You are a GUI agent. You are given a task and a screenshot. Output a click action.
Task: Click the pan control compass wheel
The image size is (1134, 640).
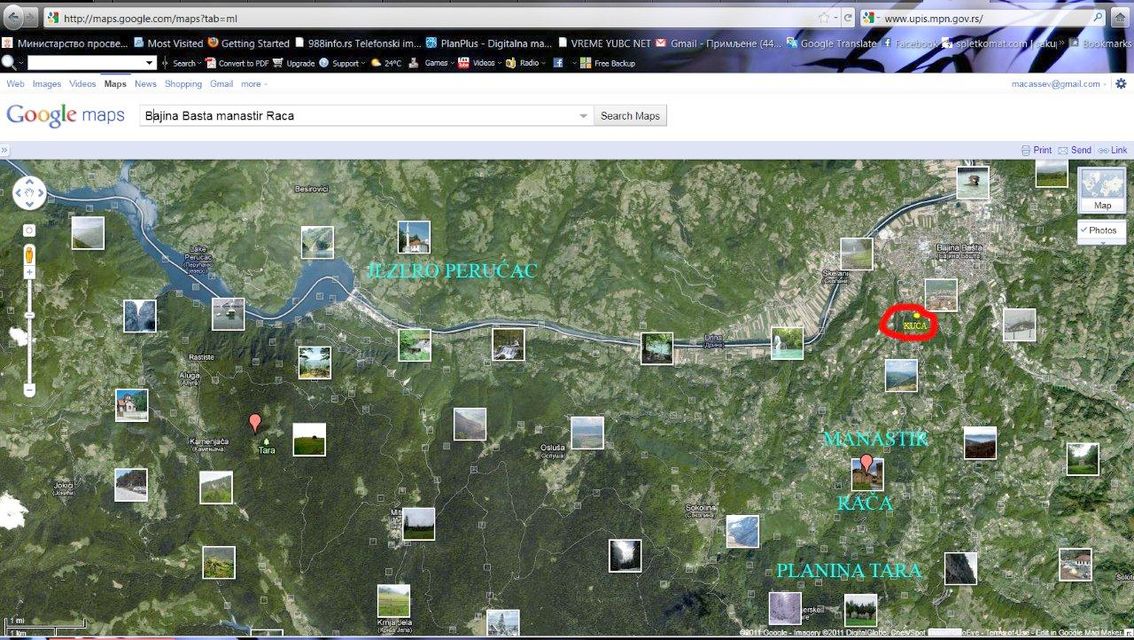pos(29,192)
